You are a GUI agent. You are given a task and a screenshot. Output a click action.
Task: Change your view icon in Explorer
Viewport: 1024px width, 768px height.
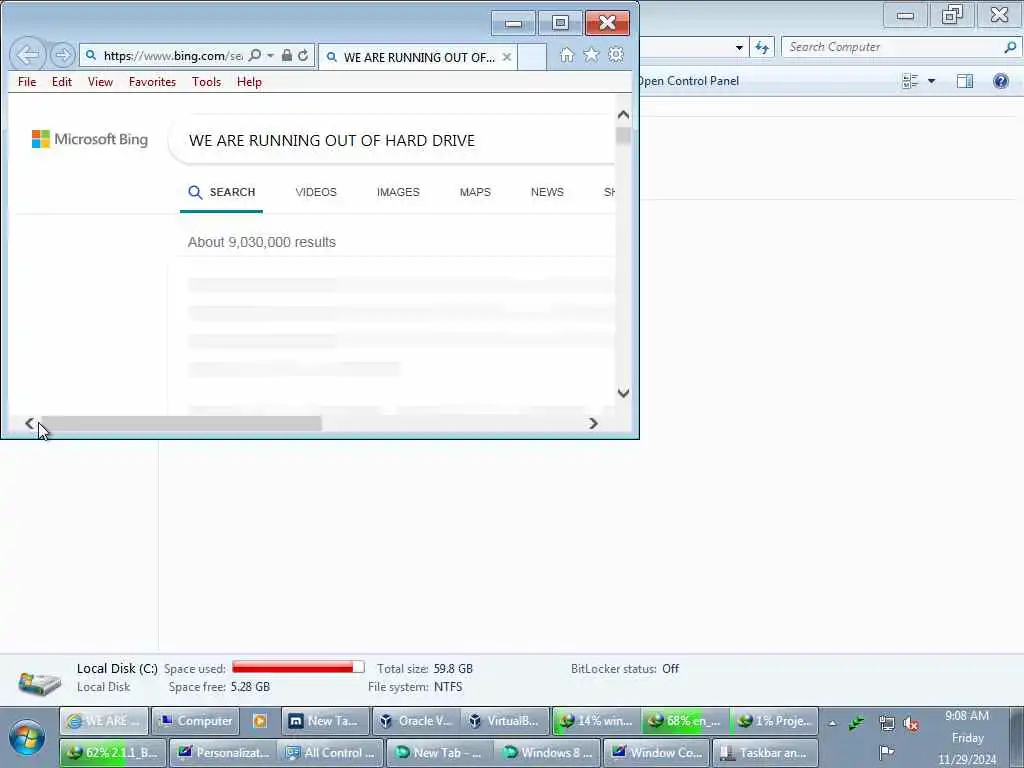point(910,81)
